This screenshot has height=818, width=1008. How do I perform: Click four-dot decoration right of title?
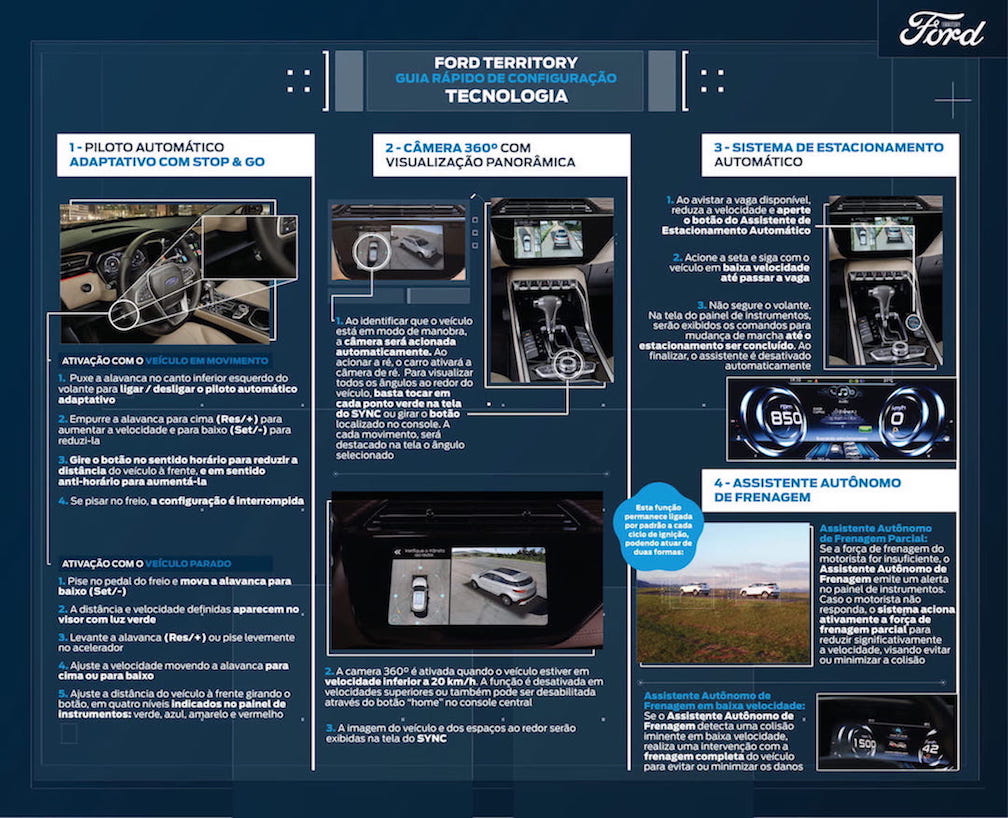pyautogui.click(x=712, y=81)
